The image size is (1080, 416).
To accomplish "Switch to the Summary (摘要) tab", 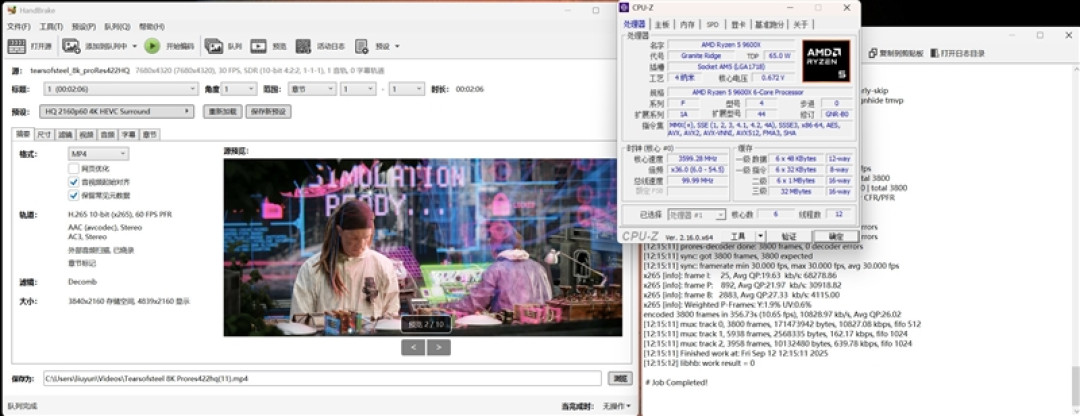I will pyautogui.click(x=23, y=133).
